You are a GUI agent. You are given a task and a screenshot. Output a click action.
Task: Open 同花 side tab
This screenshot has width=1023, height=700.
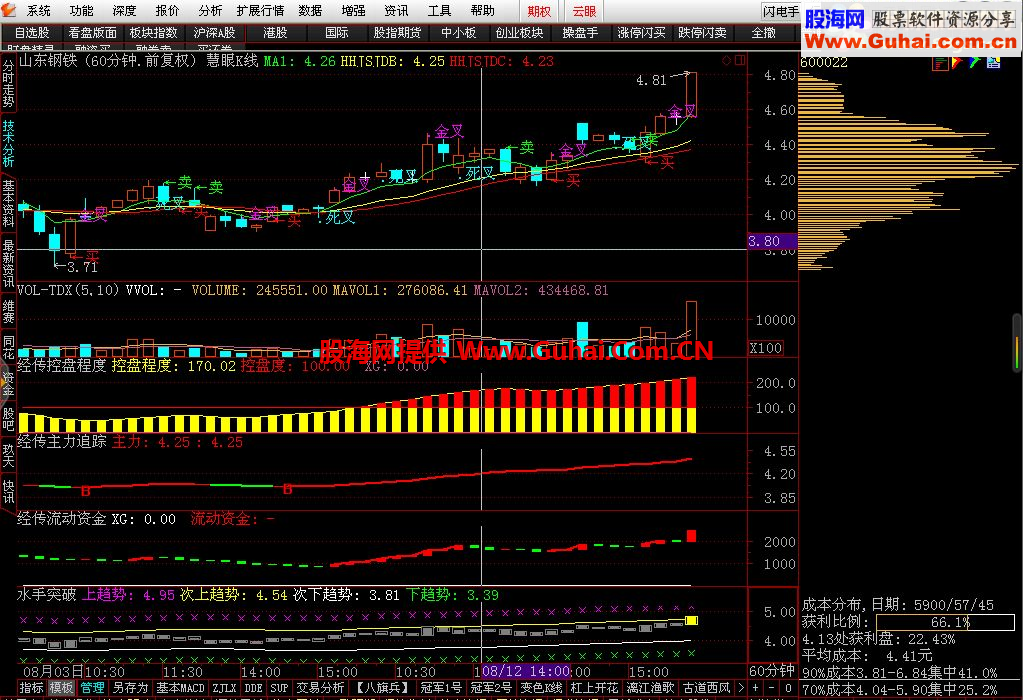pos(8,348)
